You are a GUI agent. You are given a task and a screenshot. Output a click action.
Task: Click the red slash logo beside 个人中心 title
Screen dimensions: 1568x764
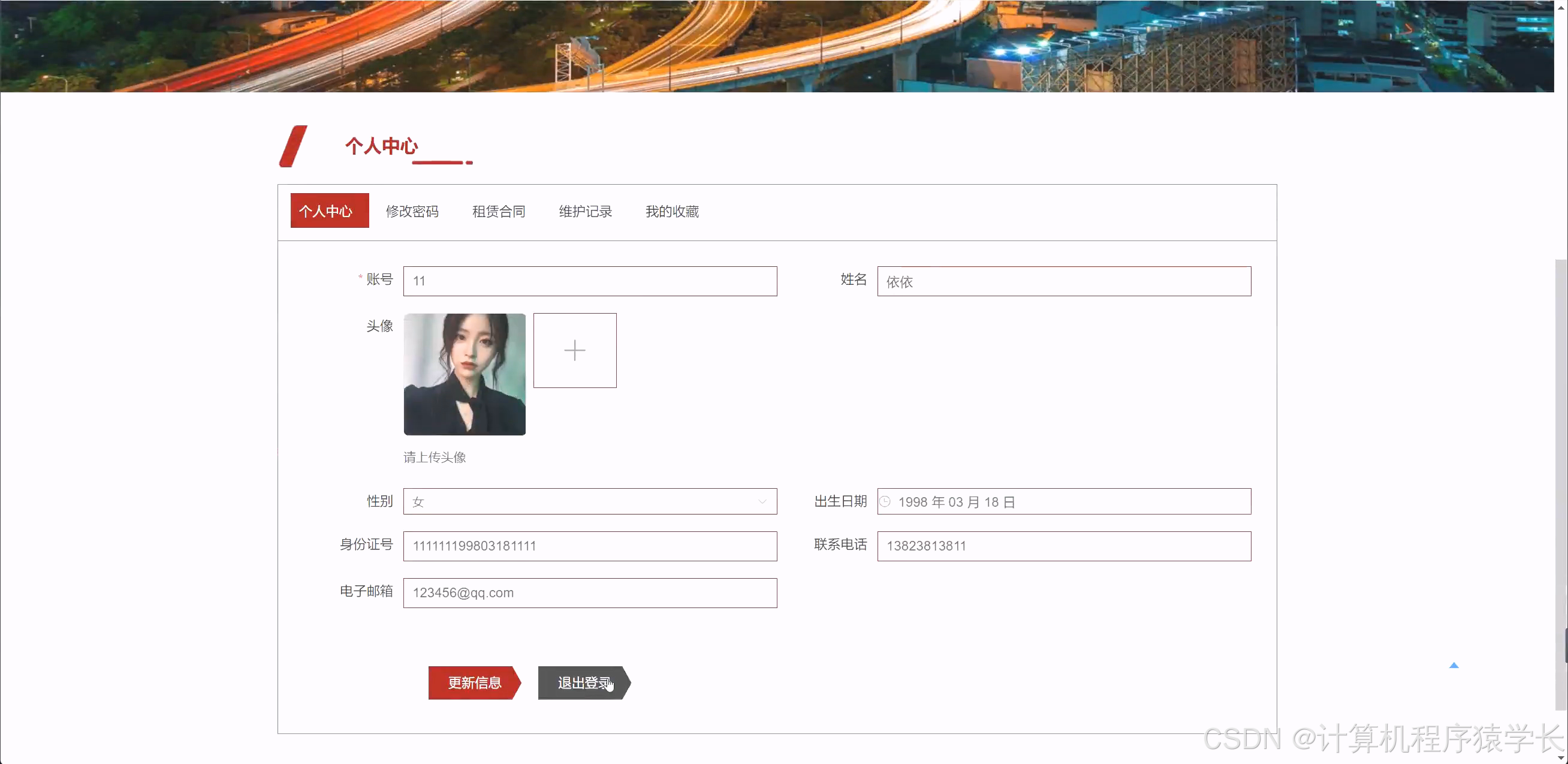(295, 146)
